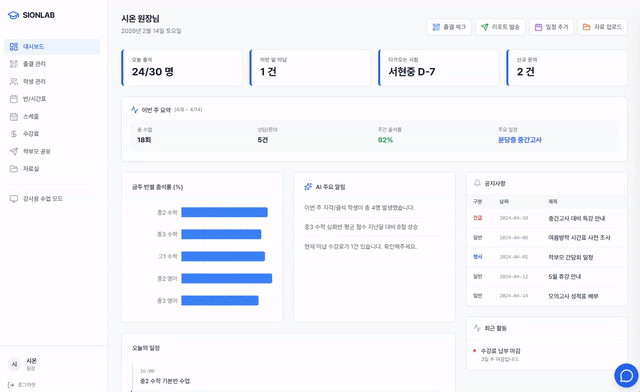The image size is (640, 392).
Task: Open the 중2 수학 기본반 수업 schedule entry
Action: pos(165,381)
